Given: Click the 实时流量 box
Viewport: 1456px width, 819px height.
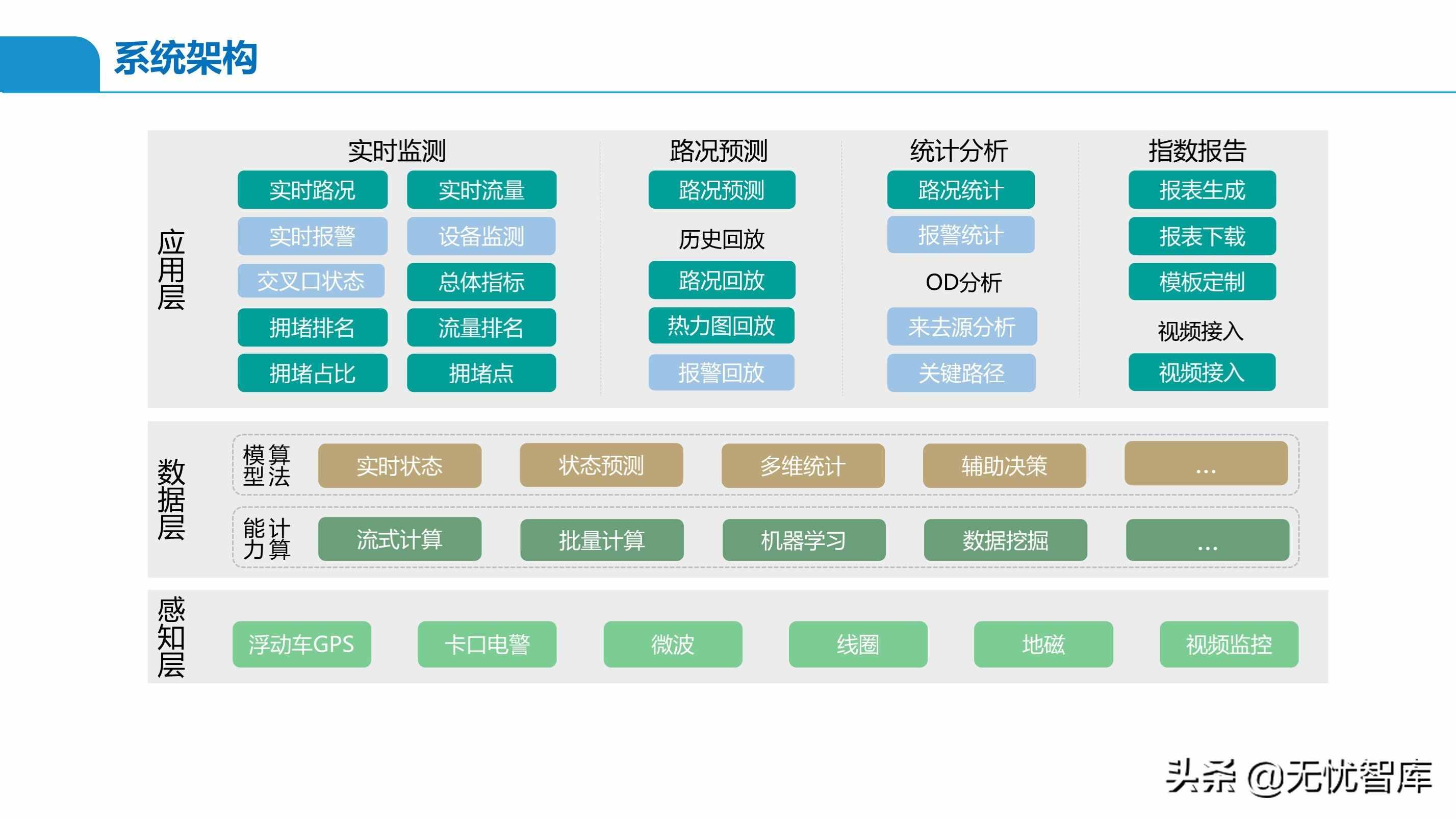Looking at the screenshot, I should [x=481, y=189].
